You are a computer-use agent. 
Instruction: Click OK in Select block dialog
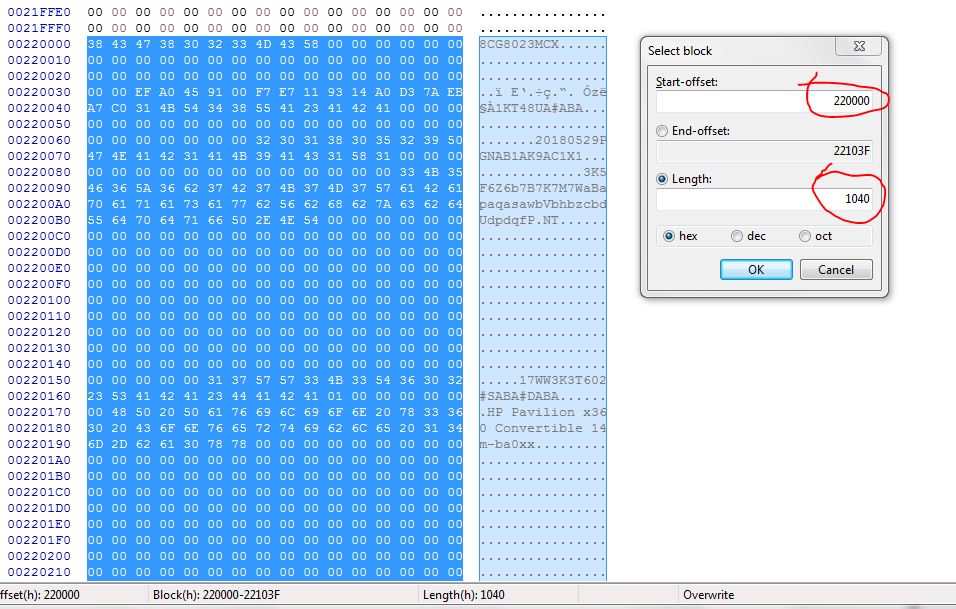[x=756, y=269]
